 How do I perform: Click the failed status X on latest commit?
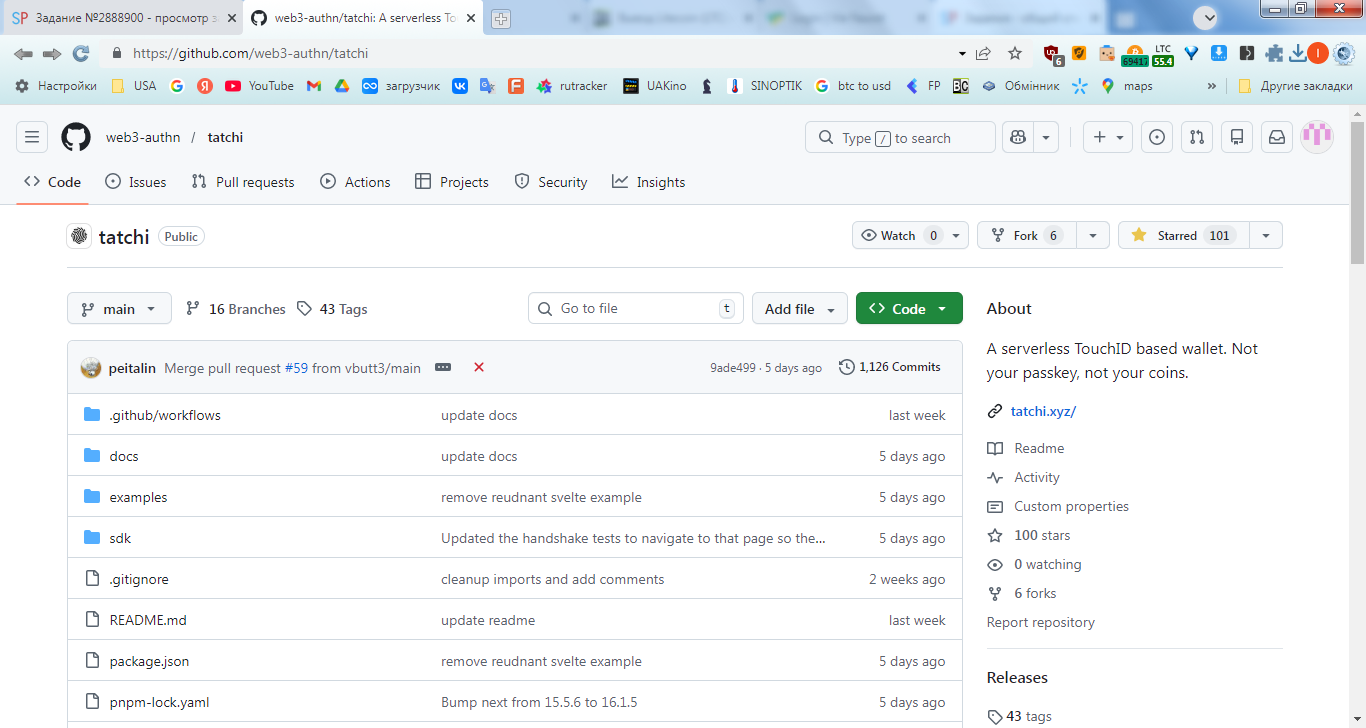(479, 367)
